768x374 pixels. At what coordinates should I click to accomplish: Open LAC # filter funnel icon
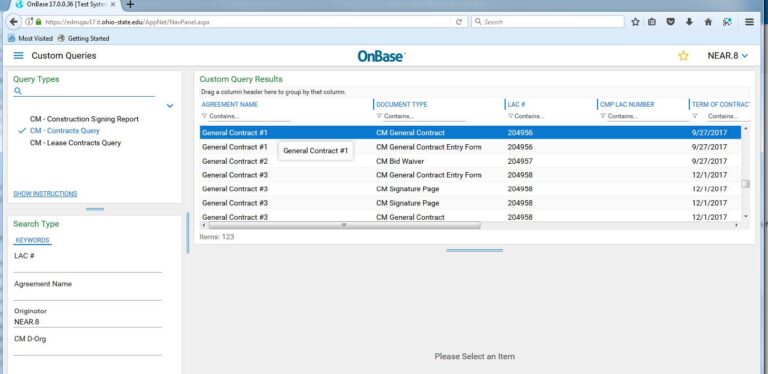[x=510, y=116]
